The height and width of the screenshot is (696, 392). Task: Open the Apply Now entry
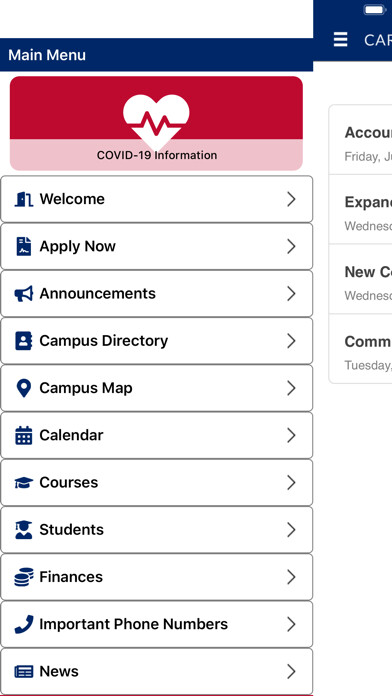point(156,246)
